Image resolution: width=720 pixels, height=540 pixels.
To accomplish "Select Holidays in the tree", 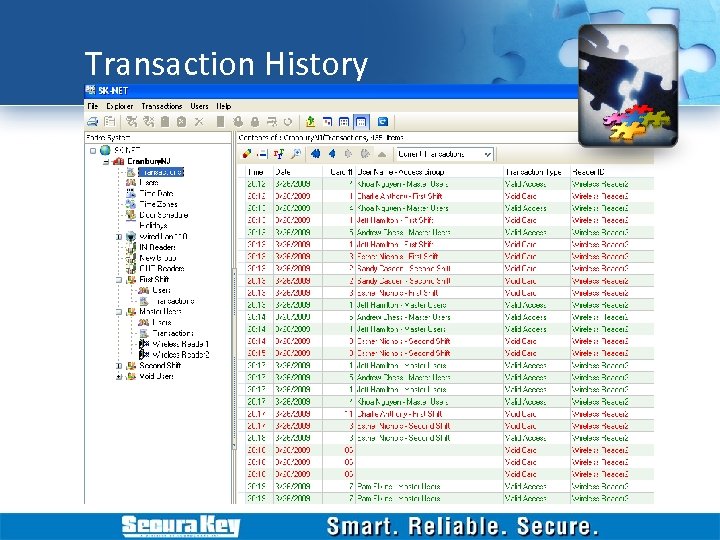I will (x=153, y=225).
